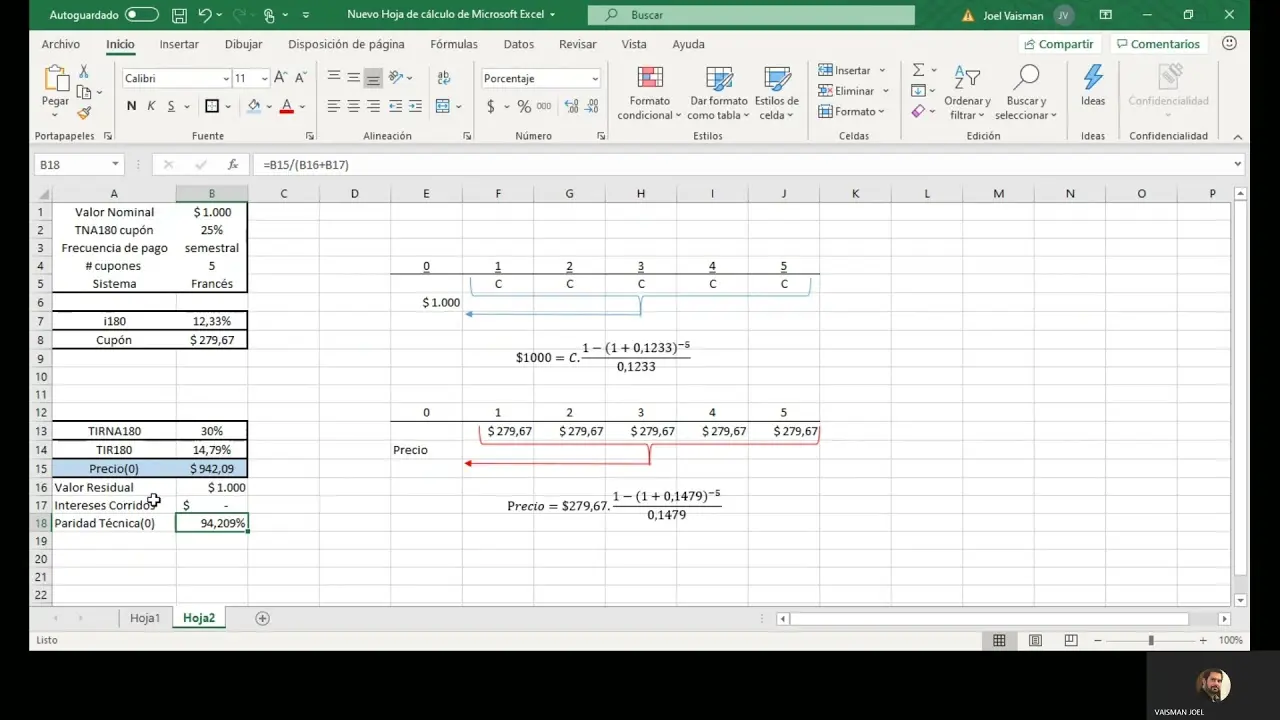Switch to the Hoja1 sheet tab

click(145, 618)
